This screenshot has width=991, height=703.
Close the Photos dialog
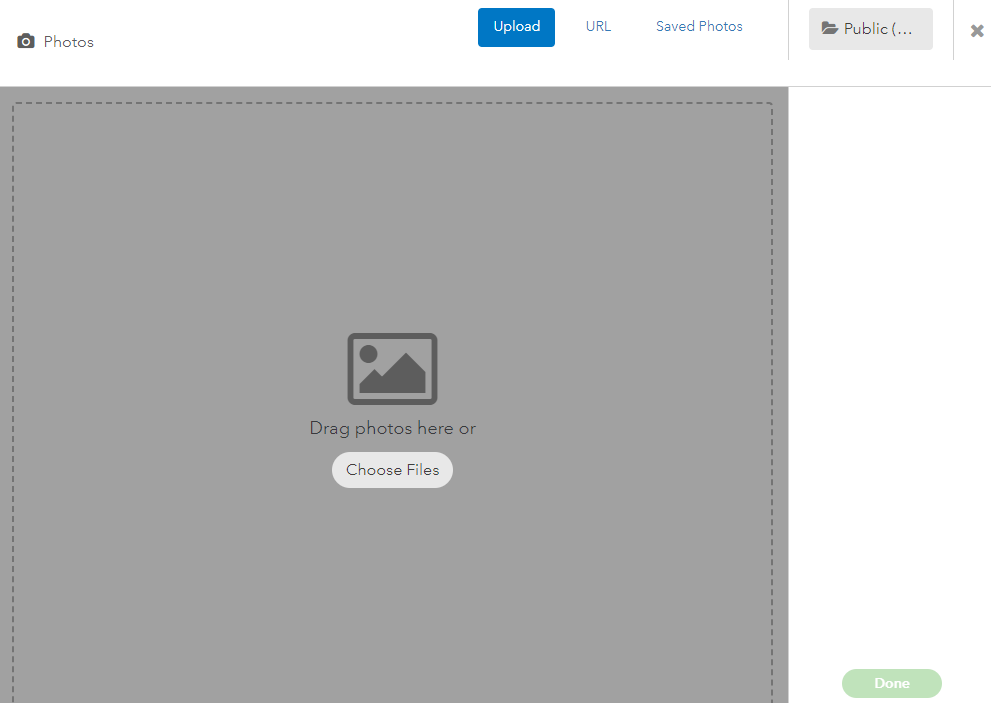click(x=977, y=30)
